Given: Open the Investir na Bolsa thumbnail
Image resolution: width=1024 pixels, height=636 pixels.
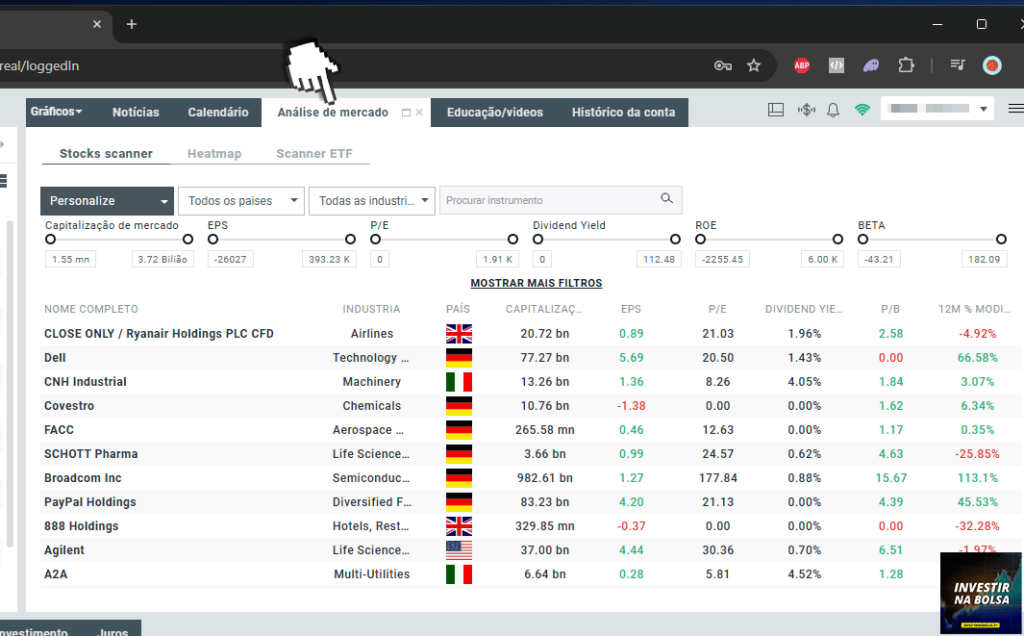Looking at the screenshot, I should pyautogui.click(x=981, y=594).
